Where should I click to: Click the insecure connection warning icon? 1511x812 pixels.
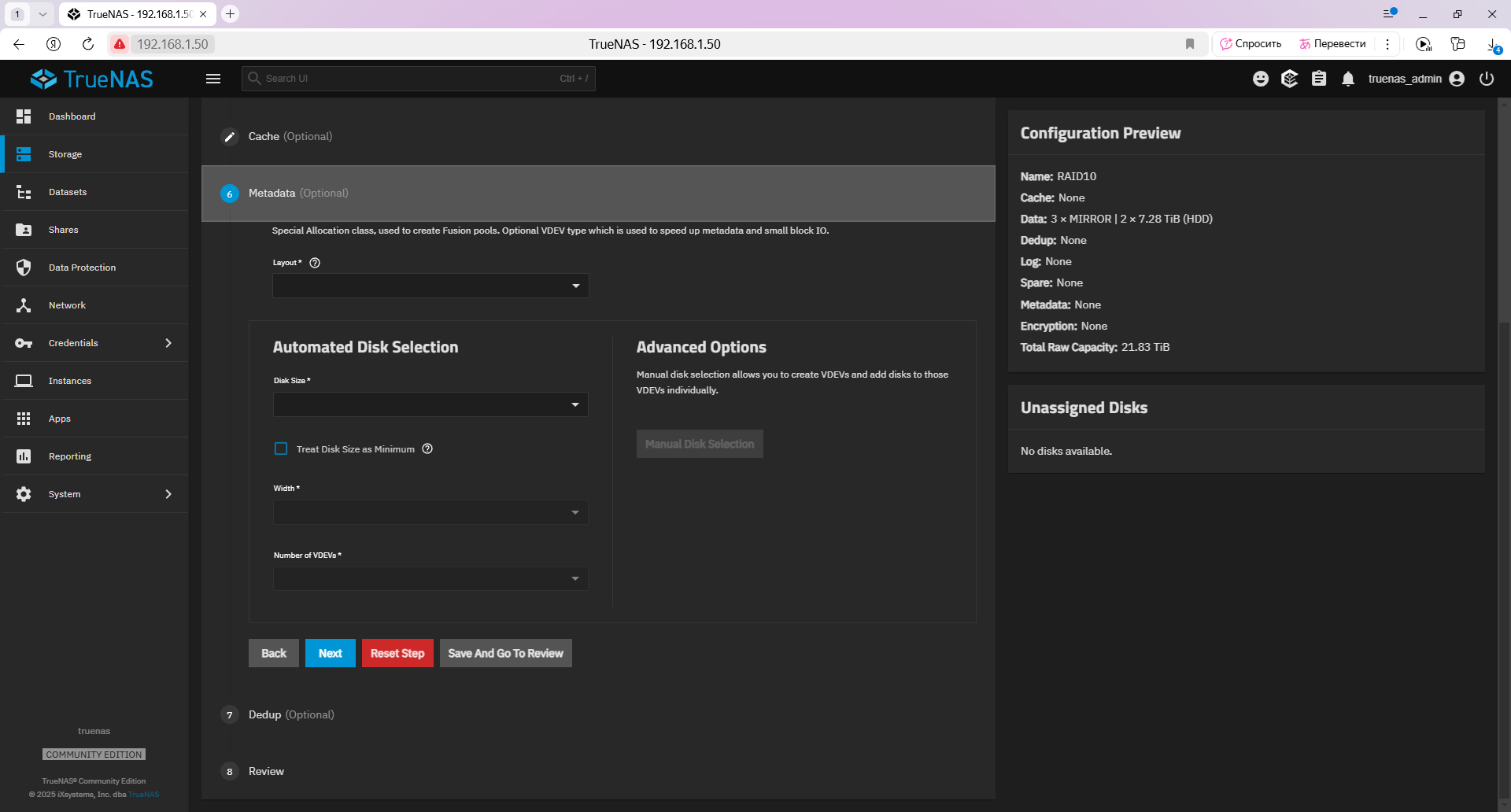(120, 44)
